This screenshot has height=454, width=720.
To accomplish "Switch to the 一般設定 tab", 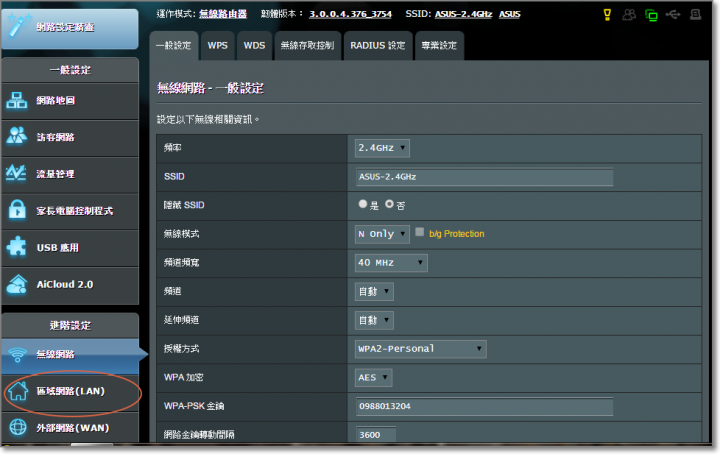I will click(174, 45).
